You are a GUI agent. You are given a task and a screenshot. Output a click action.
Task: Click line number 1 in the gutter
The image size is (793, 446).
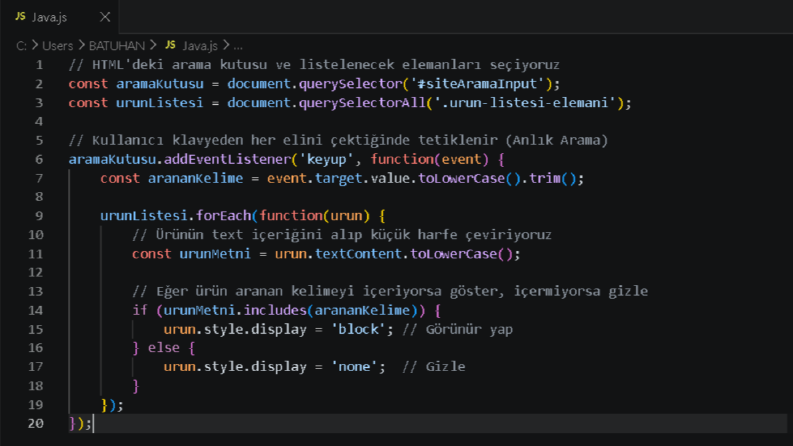pyautogui.click(x=39, y=65)
